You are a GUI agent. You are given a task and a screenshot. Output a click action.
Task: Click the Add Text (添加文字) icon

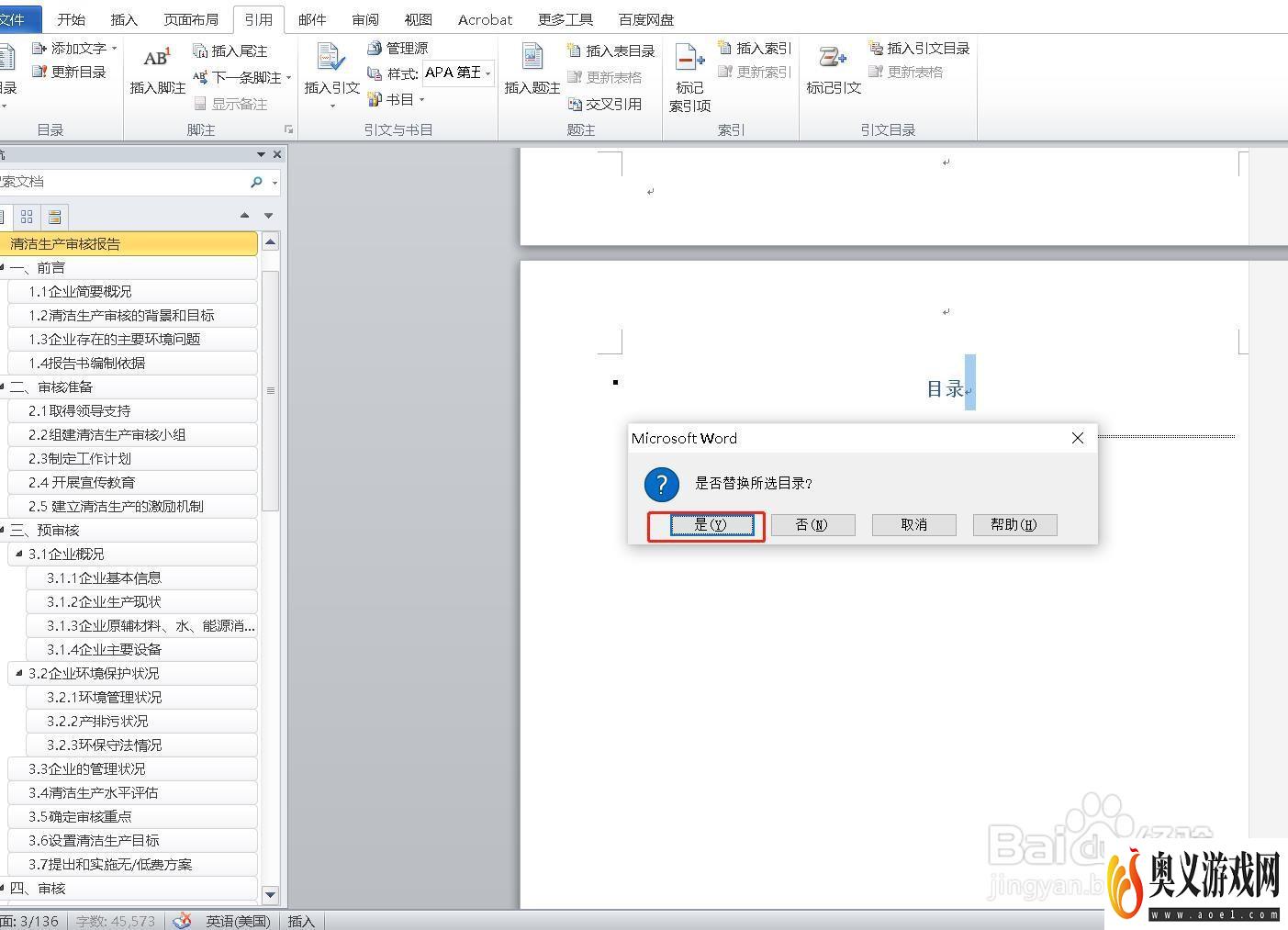pyautogui.click(x=39, y=48)
